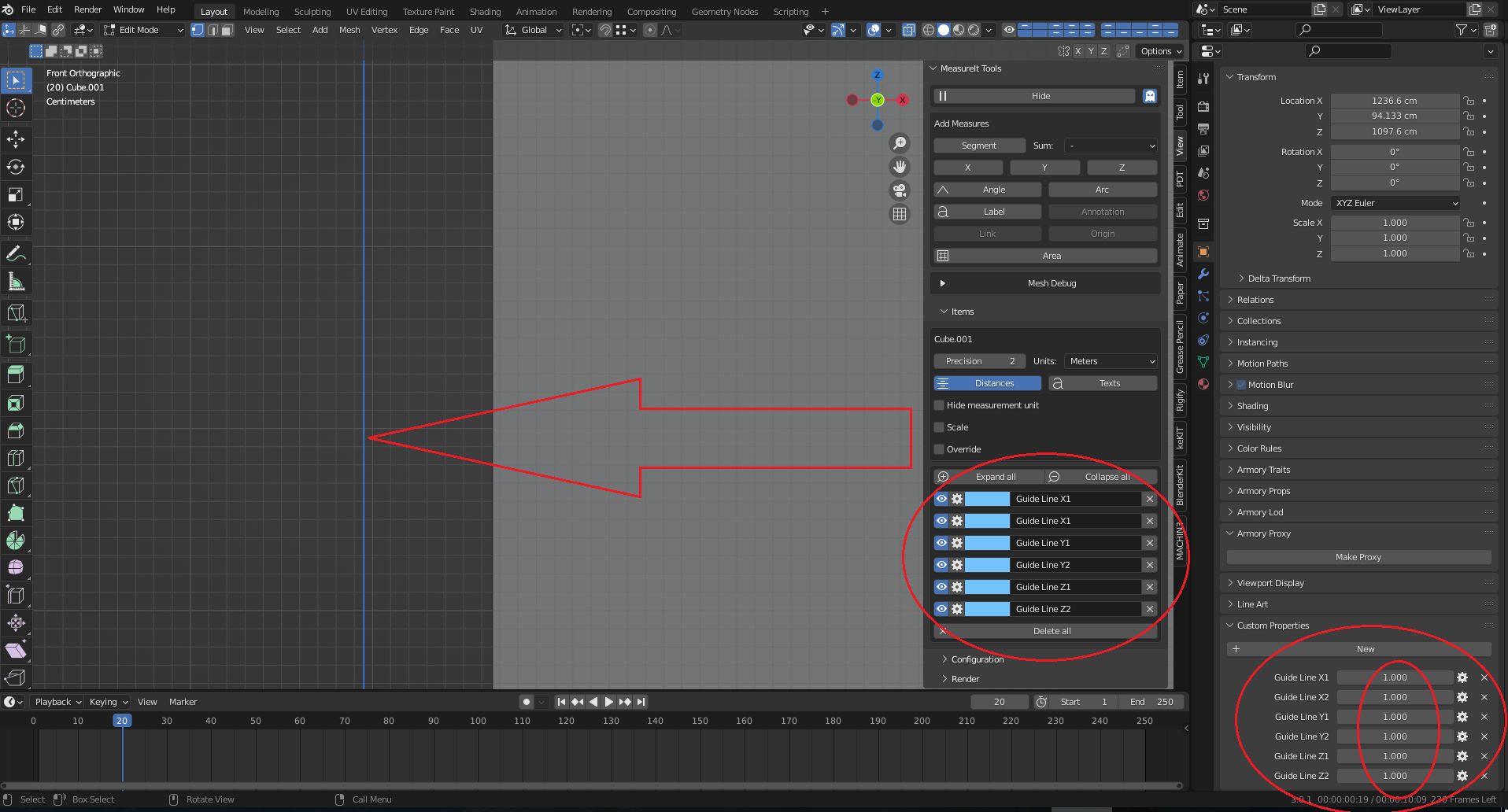
Task: Select the Annotate pencil tool
Action: pos(16,253)
